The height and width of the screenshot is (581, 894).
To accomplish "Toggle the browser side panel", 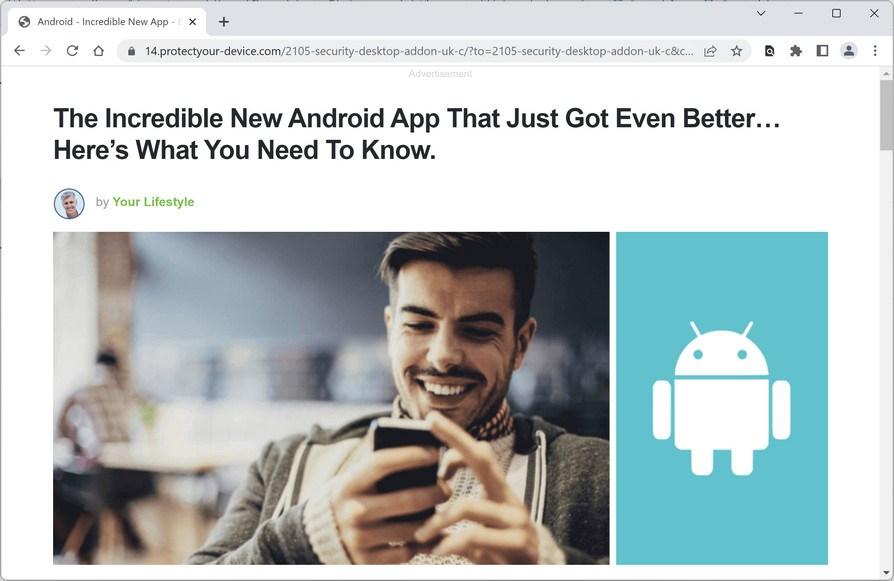I will pos(822,51).
